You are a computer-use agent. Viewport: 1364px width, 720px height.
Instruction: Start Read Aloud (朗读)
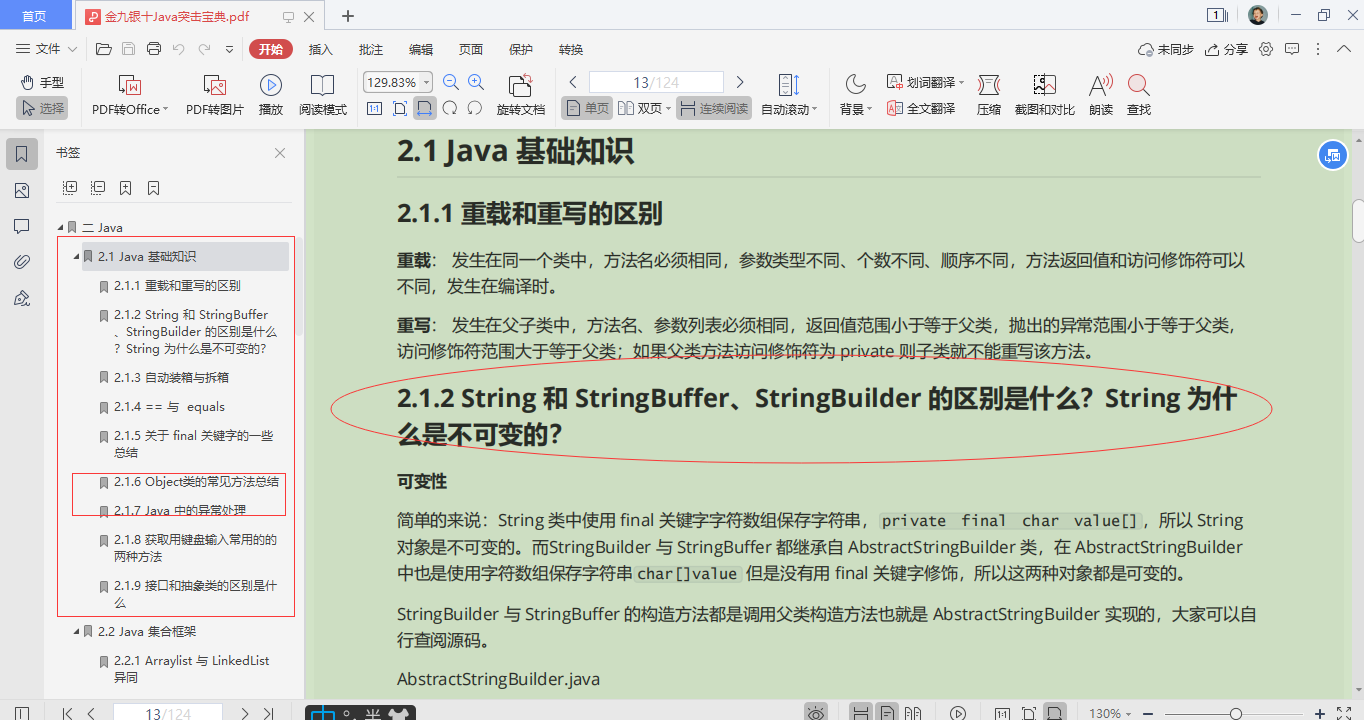1101,96
